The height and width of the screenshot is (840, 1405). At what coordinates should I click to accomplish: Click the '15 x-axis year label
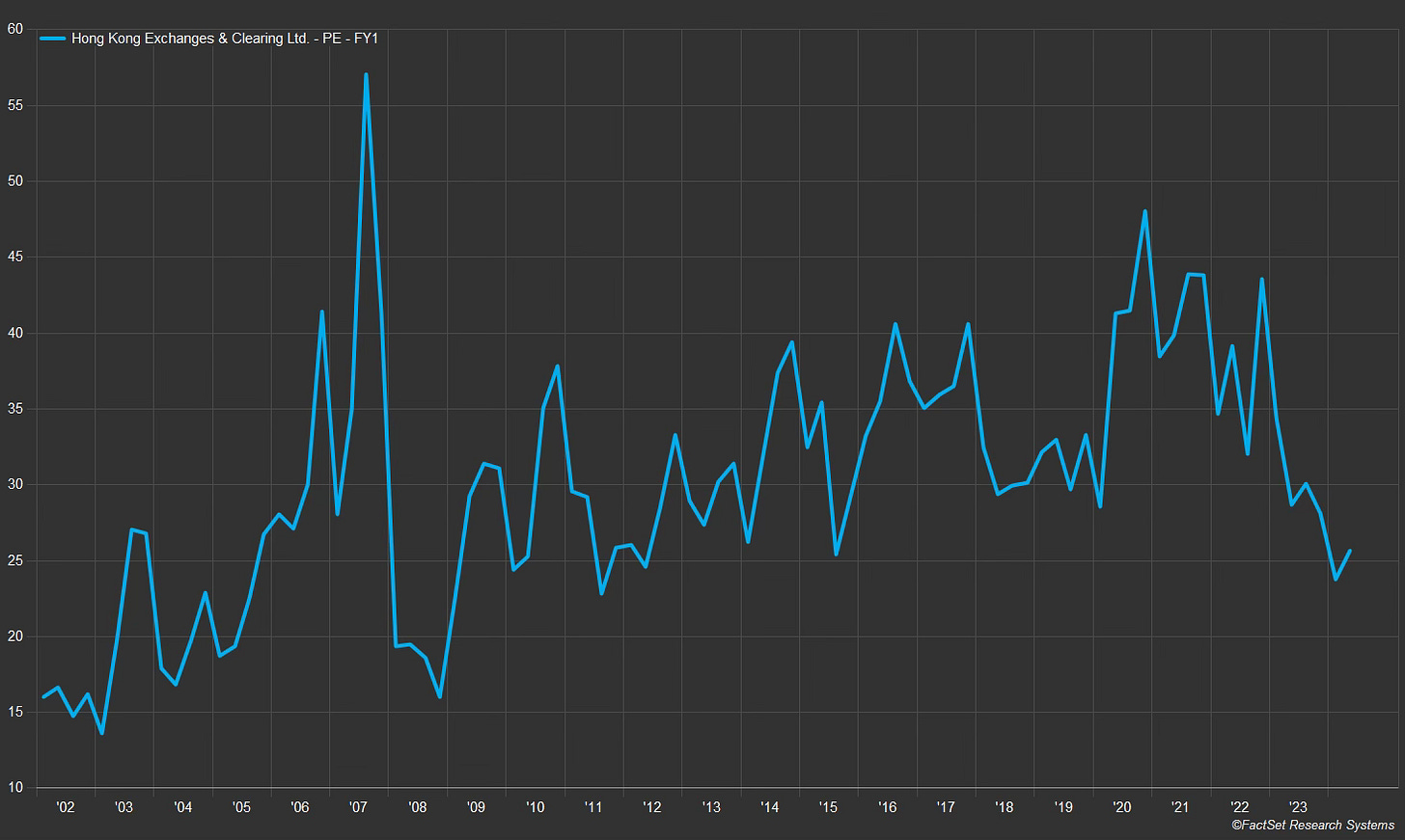(x=828, y=807)
